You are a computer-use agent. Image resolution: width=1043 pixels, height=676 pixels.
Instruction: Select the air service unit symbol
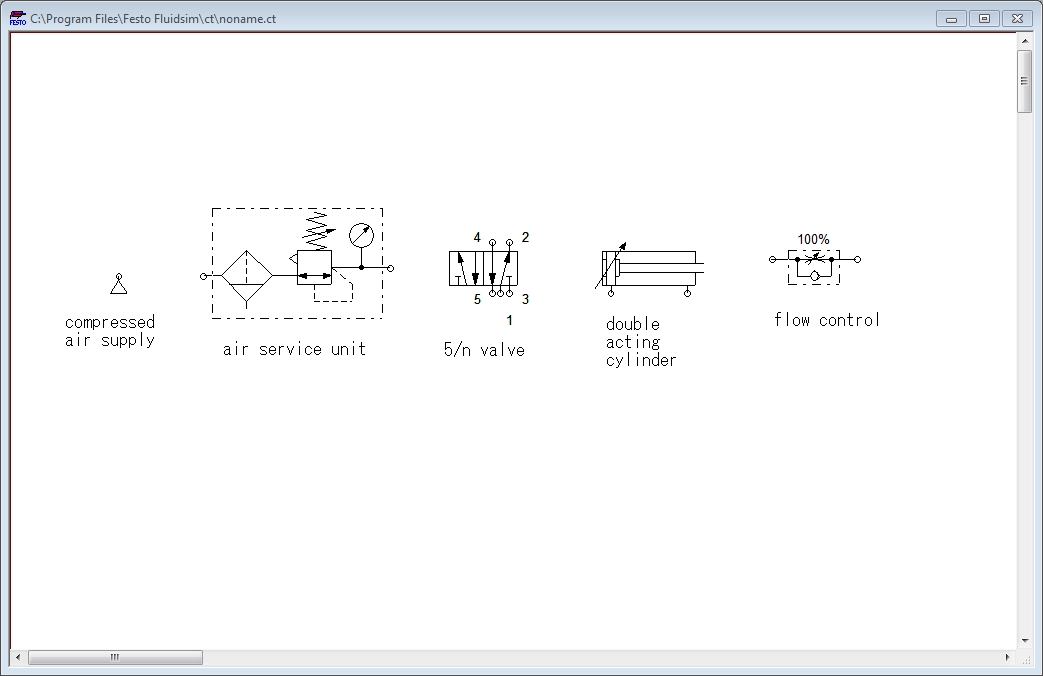pos(295,265)
